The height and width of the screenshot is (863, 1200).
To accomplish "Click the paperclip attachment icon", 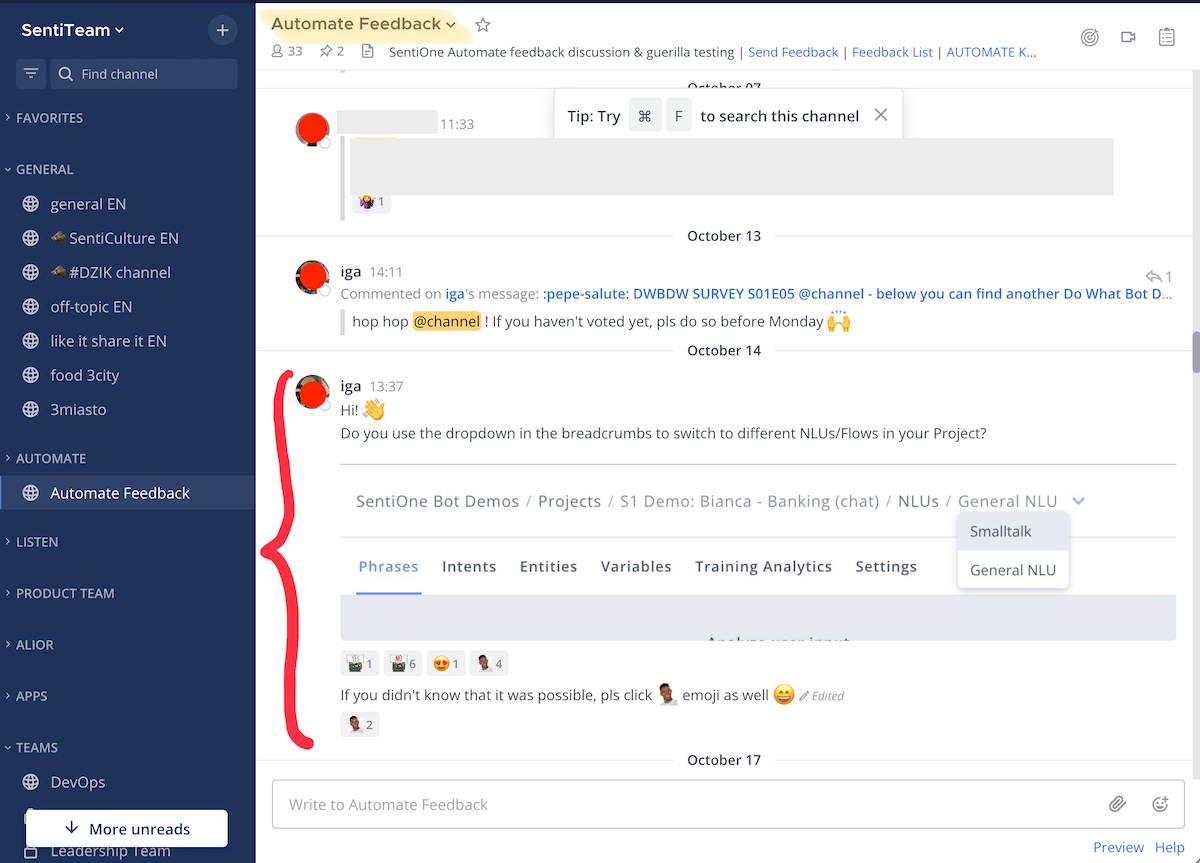I will point(1117,804).
